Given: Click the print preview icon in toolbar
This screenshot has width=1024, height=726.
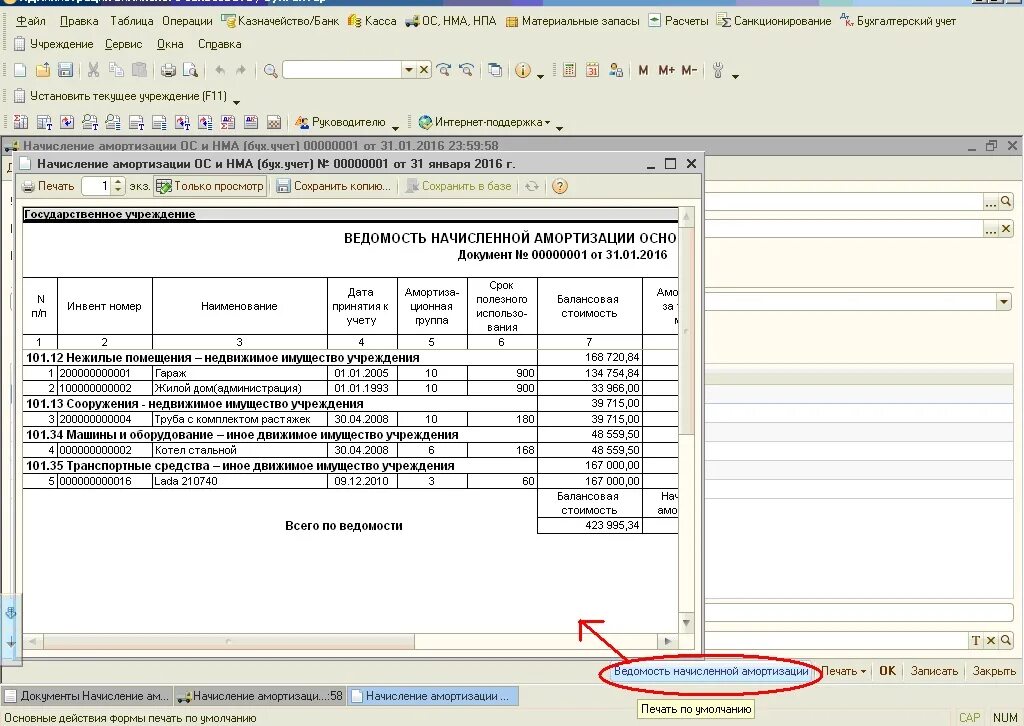Looking at the screenshot, I should (190, 70).
